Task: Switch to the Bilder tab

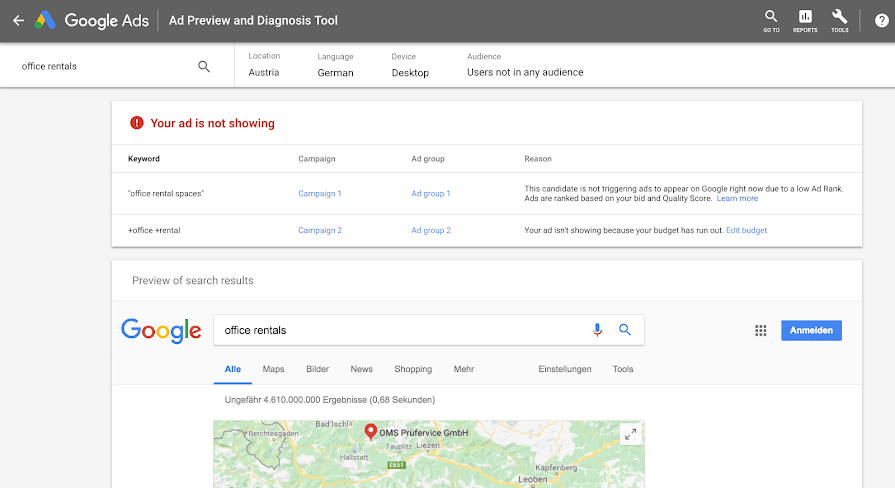Action: pos(317,369)
